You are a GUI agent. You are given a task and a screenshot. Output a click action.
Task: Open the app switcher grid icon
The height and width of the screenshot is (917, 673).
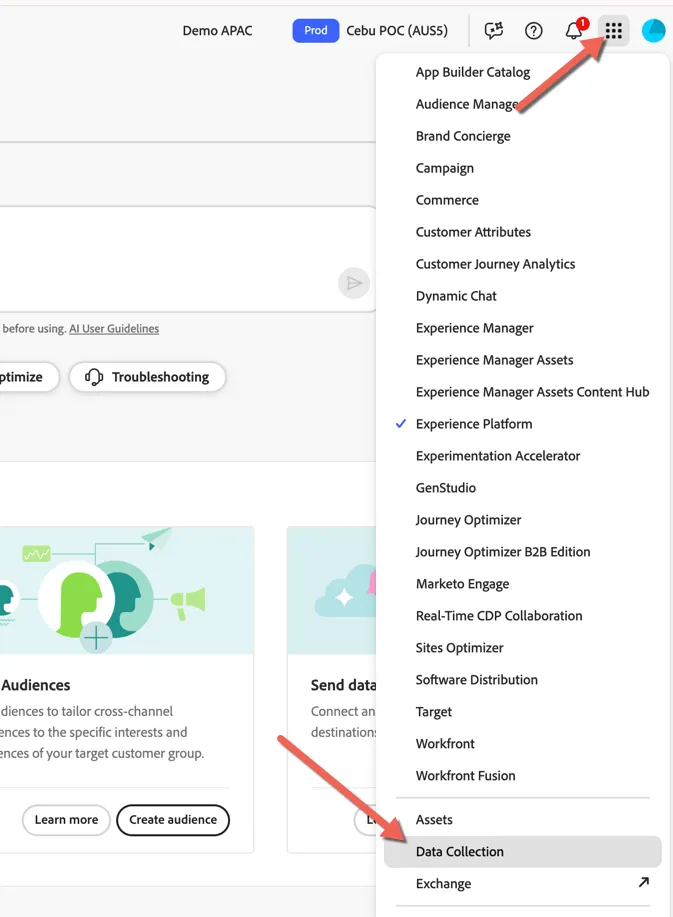pos(613,30)
